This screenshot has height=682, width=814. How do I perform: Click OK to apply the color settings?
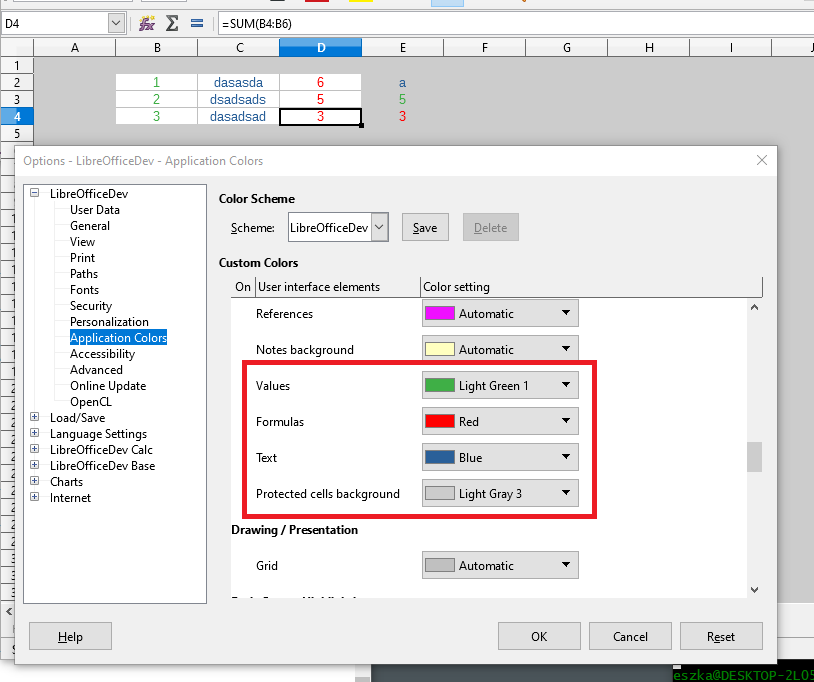539,636
